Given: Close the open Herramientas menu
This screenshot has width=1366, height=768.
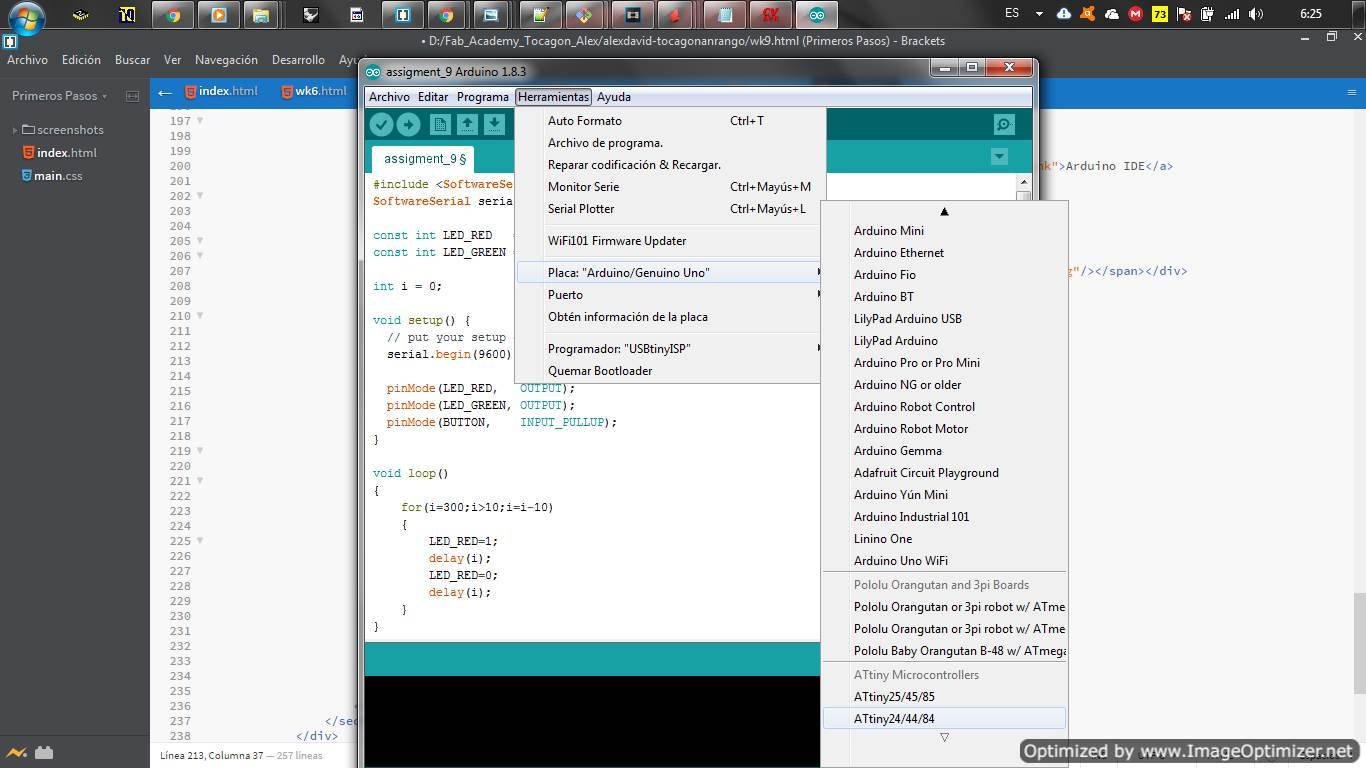Looking at the screenshot, I should [553, 97].
